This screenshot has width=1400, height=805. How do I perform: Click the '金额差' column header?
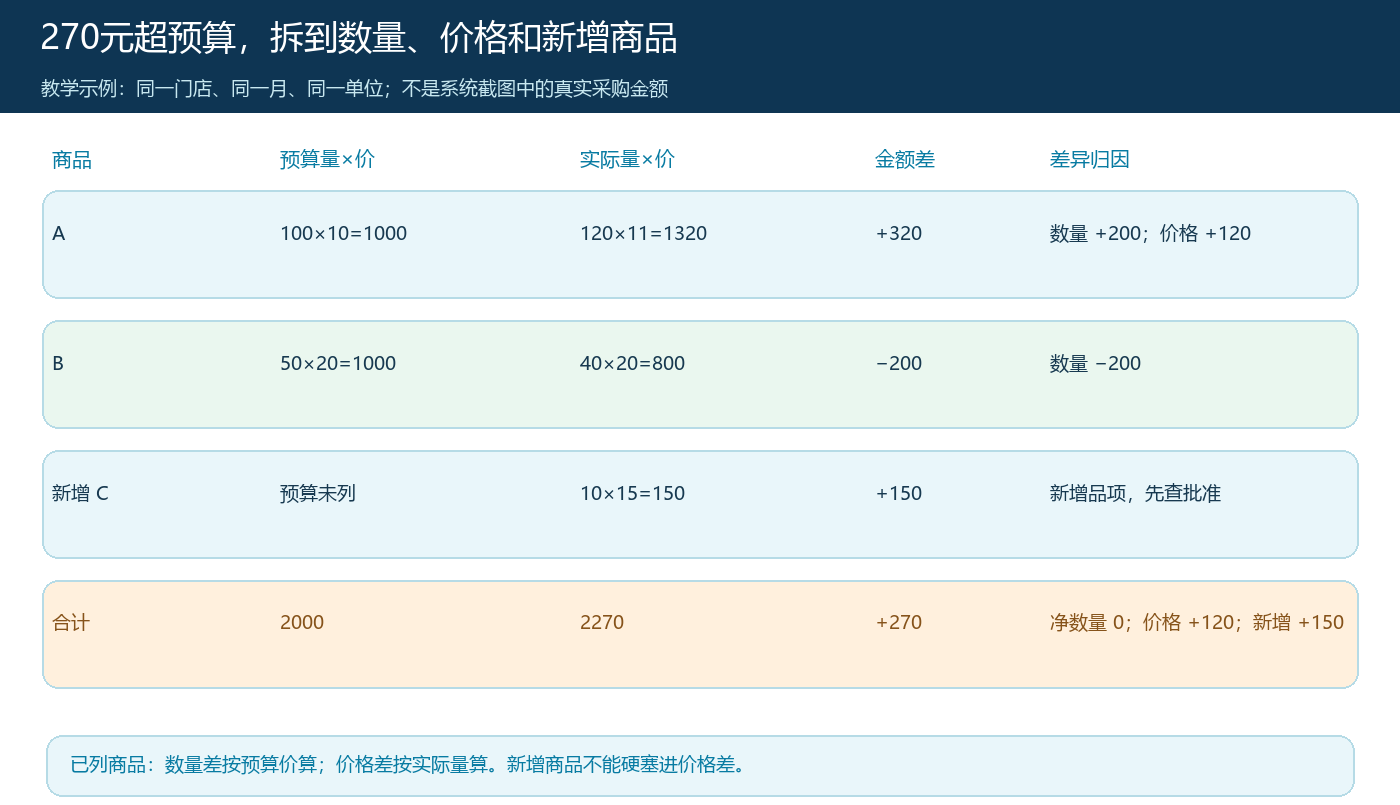(x=905, y=159)
